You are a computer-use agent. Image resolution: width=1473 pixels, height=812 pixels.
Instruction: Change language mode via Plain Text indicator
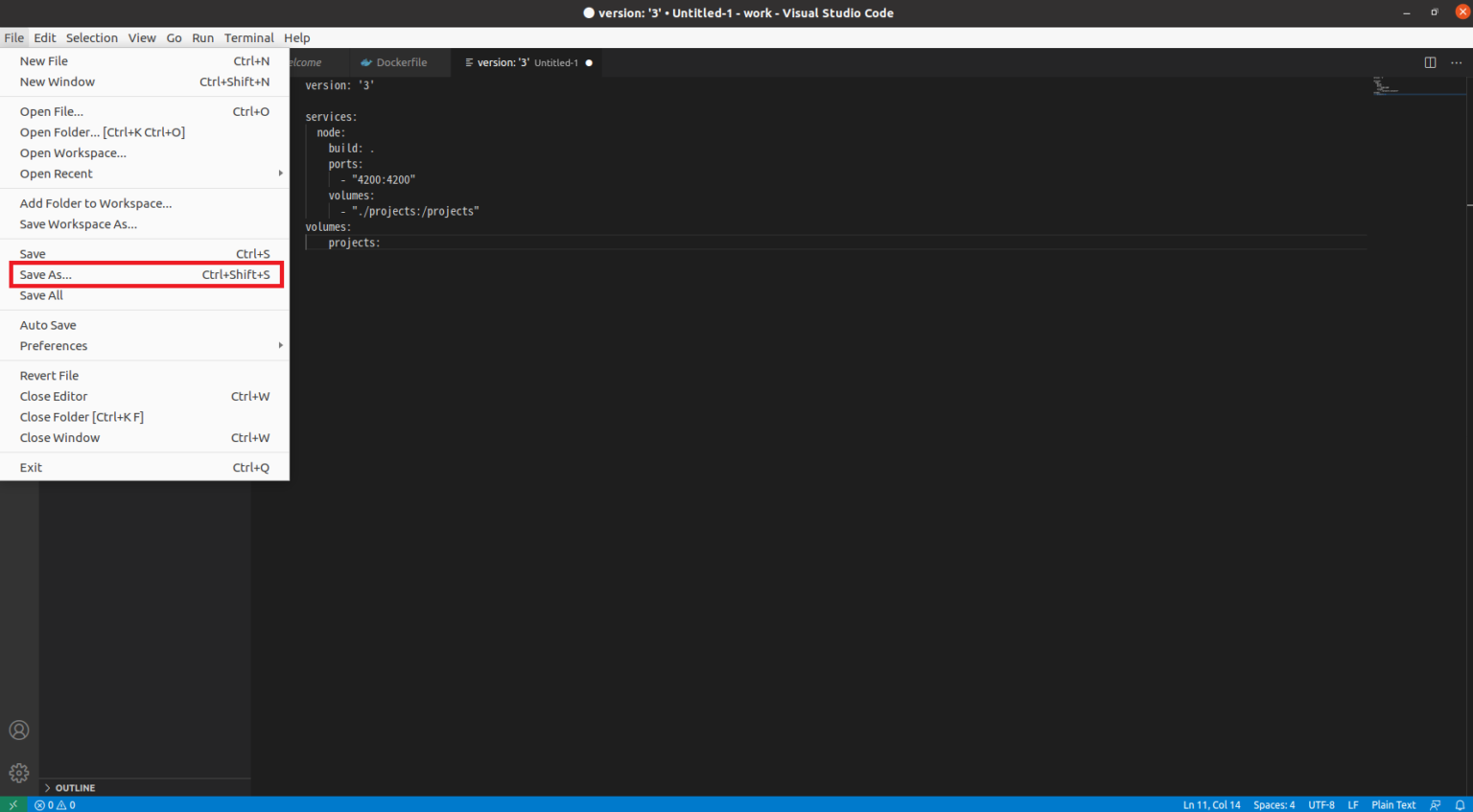[x=1392, y=804]
